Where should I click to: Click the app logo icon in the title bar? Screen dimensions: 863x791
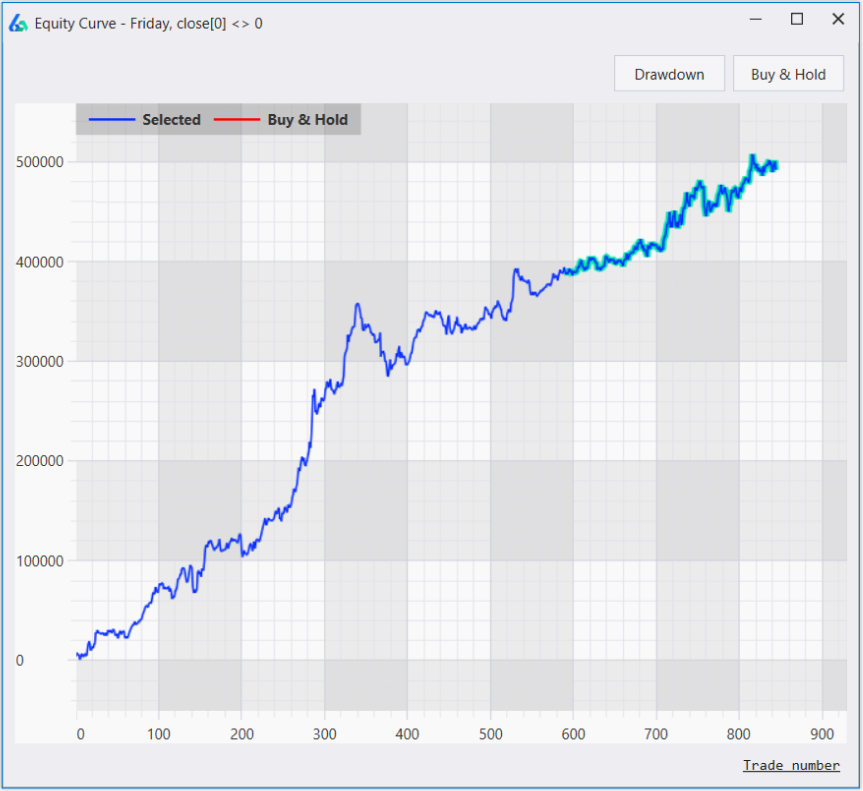click(18, 22)
